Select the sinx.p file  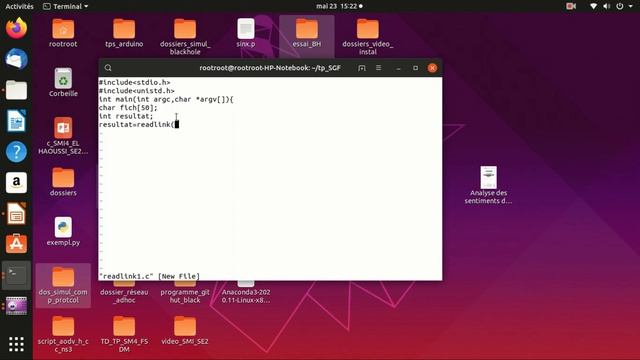[x=246, y=33]
